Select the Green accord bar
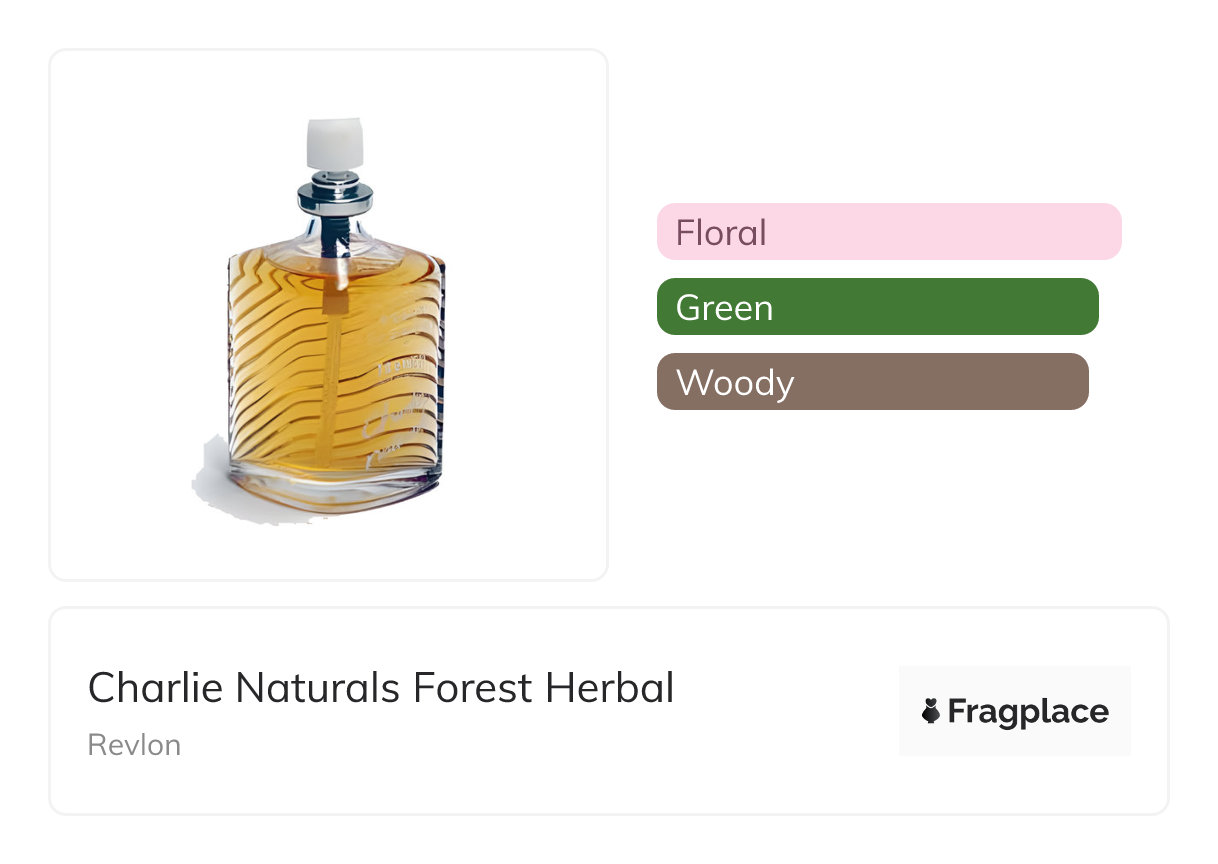The width and height of the screenshot is (1218, 864). point(877,307)
